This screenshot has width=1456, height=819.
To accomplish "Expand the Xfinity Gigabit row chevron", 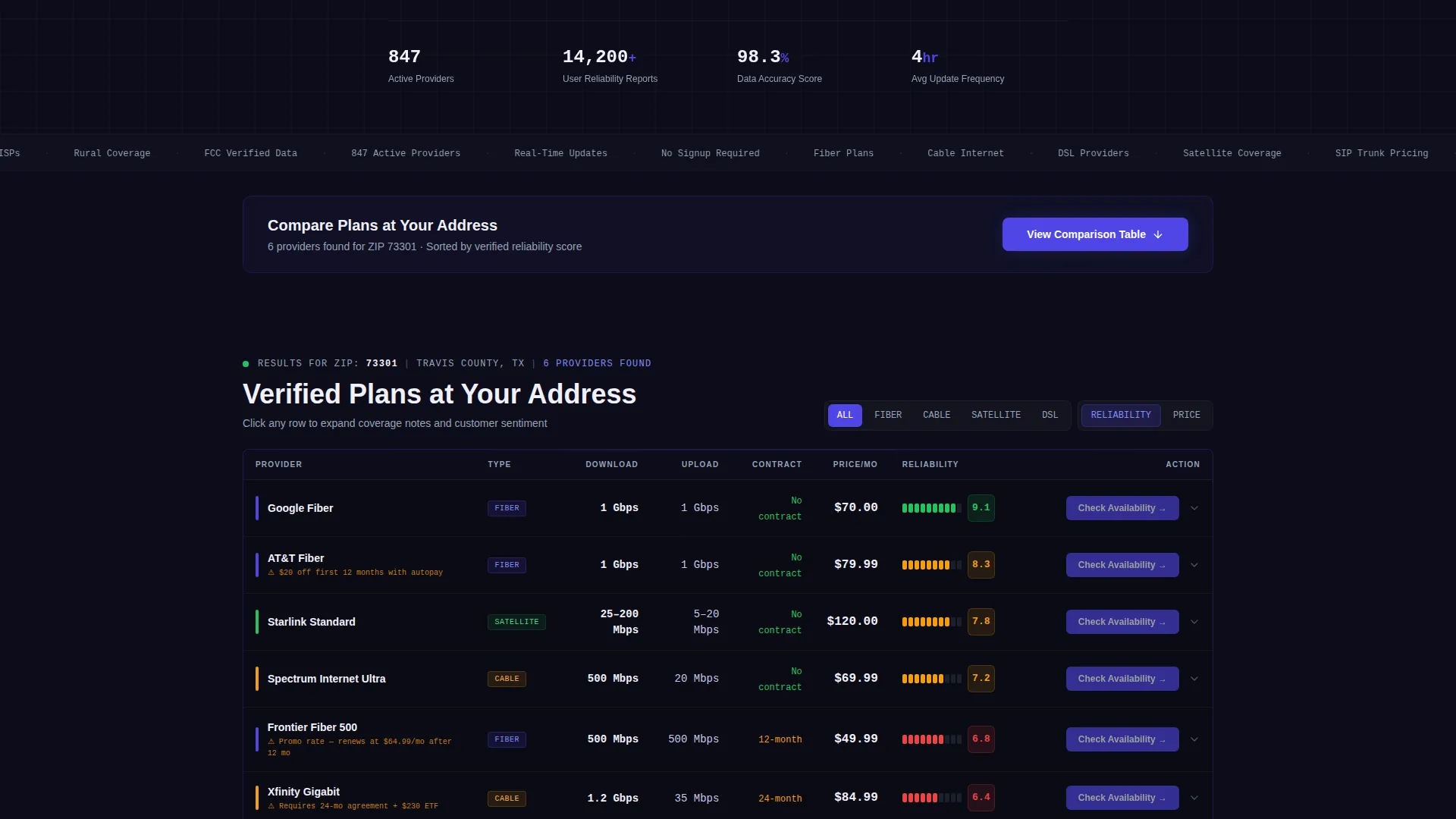I will click(x=1194, y=798).
